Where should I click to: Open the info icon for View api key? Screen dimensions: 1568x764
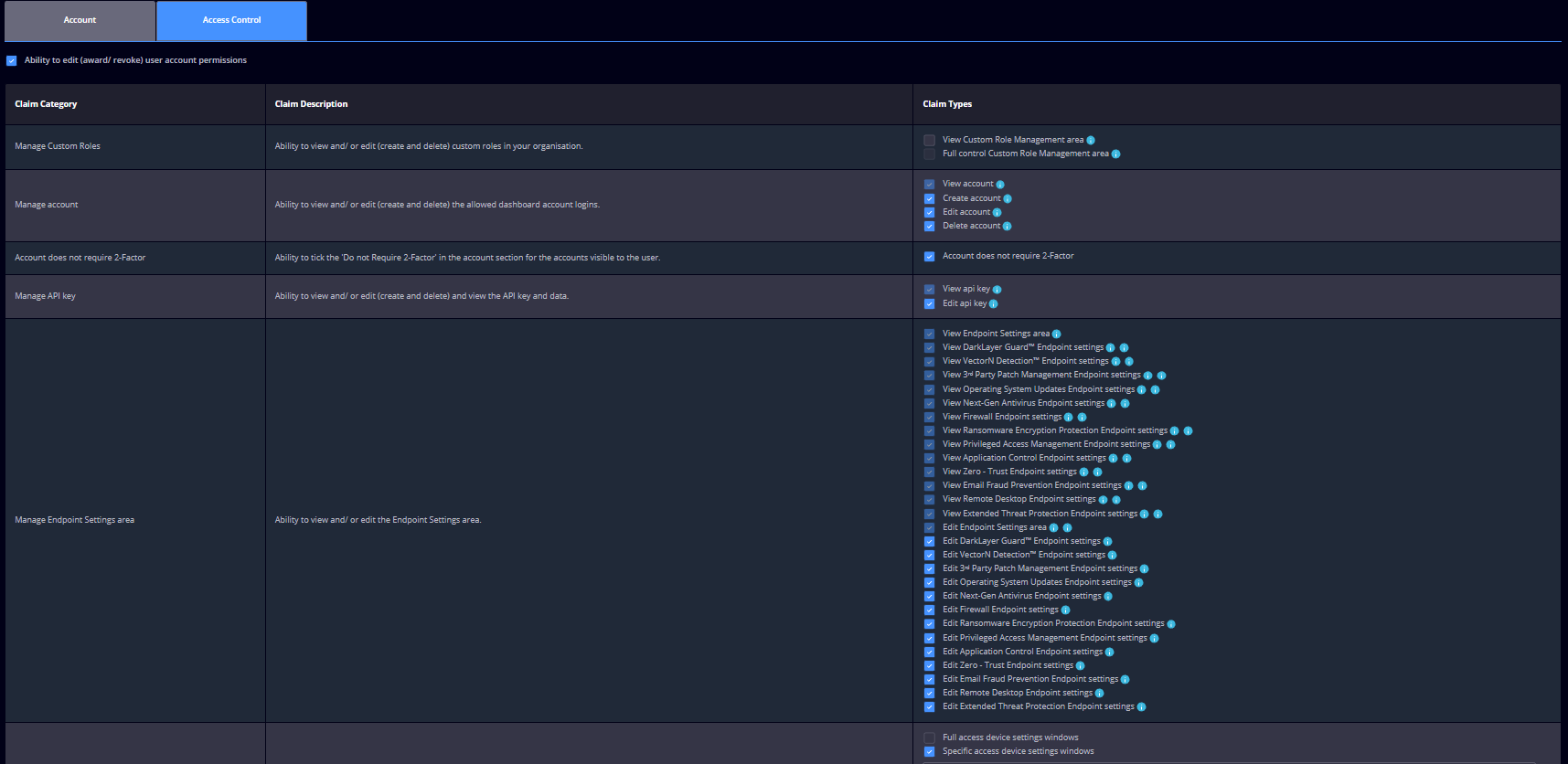[x=997, y=290]
